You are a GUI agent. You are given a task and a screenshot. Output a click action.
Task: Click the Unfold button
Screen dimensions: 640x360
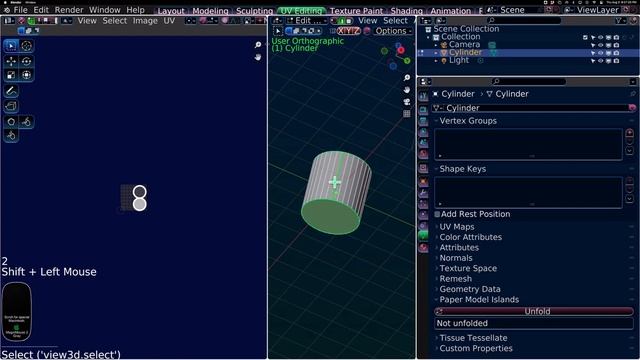click(x=534, y=311)
